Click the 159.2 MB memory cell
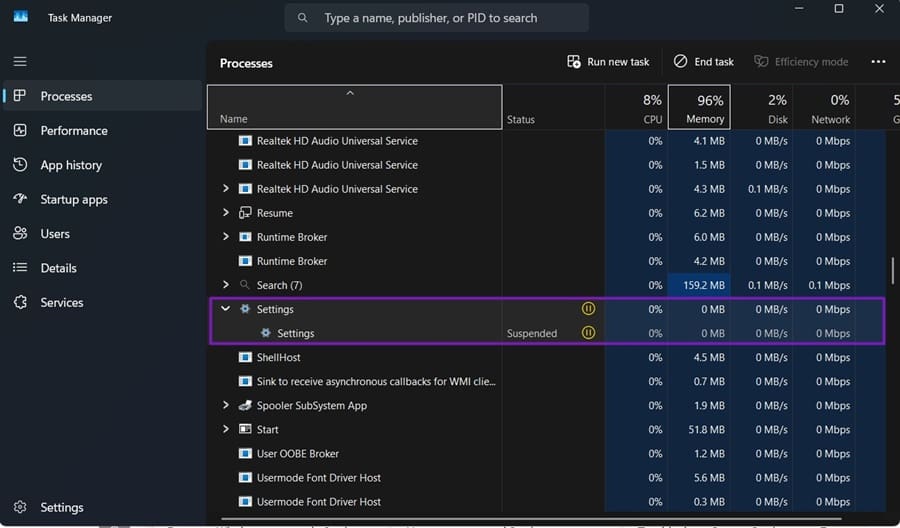Viewport: 900px width, 528px height. click(699, 285)
